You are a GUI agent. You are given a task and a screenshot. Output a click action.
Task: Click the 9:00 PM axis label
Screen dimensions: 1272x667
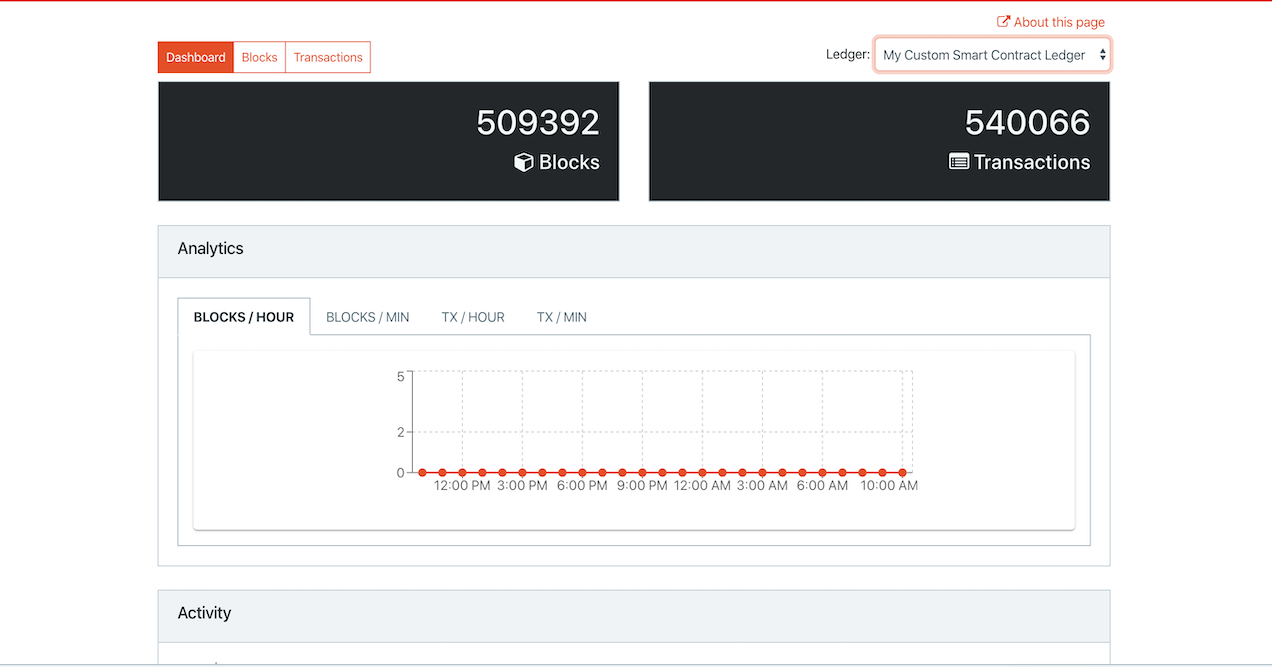[642, 486]
